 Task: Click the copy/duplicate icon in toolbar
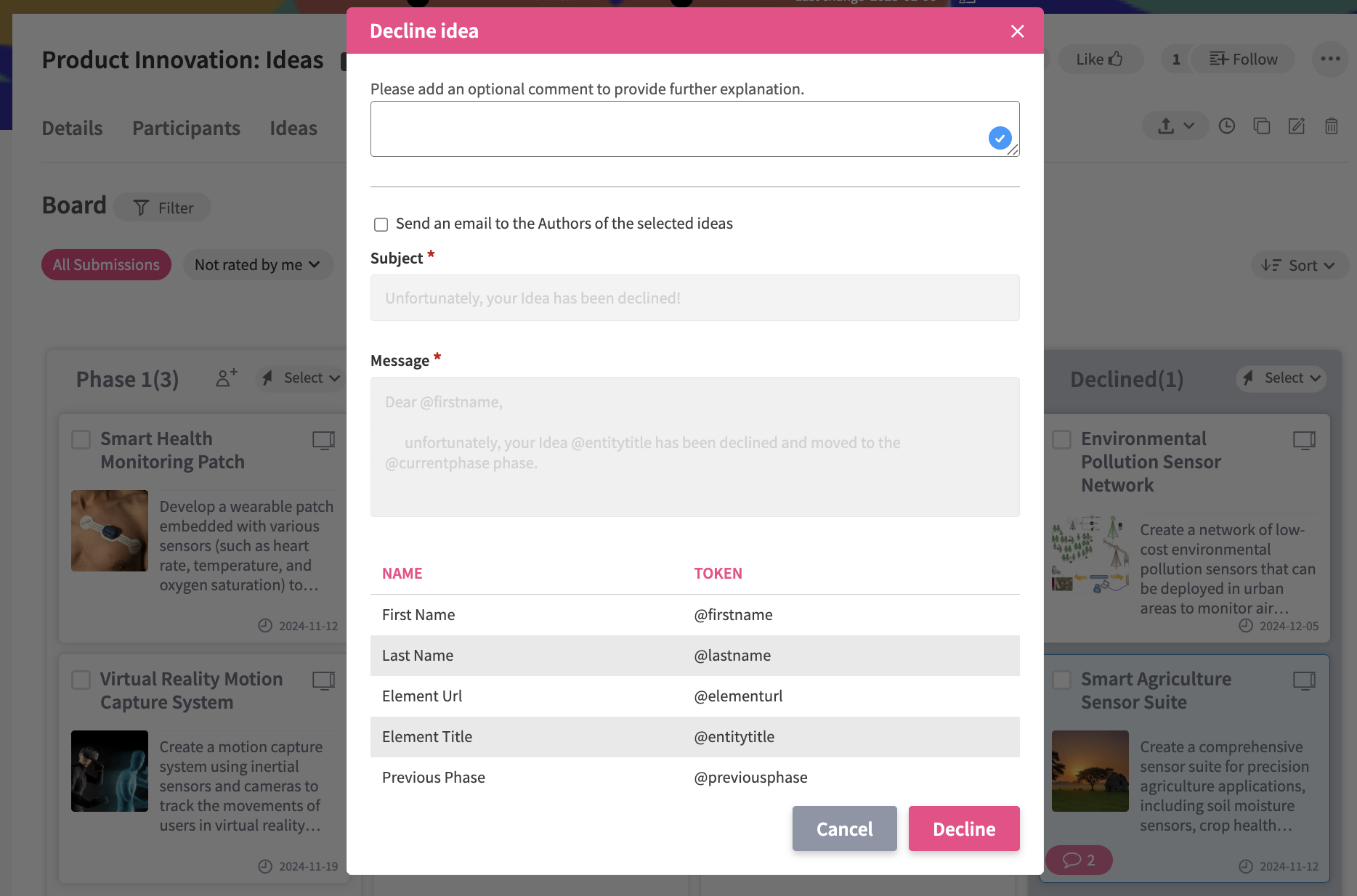click(1261, 126)
